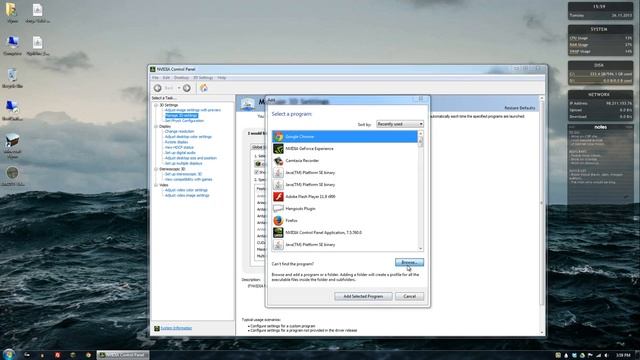The height and width of the screenshot is (360, 640).
Task: Open the Help menu
Action: tap(222, 78)
